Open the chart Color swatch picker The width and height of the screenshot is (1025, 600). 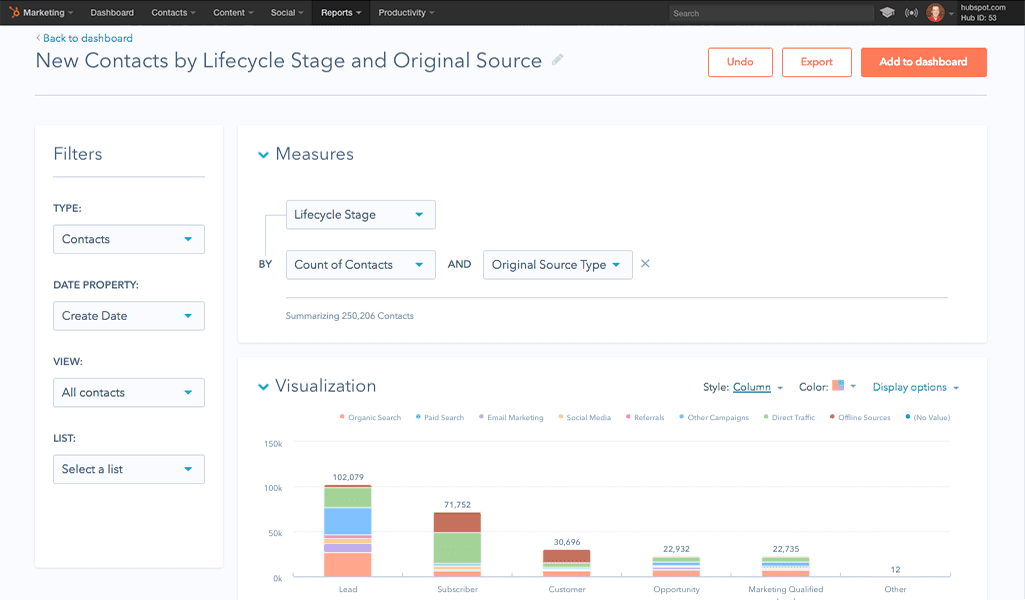[x=839, y=387]
